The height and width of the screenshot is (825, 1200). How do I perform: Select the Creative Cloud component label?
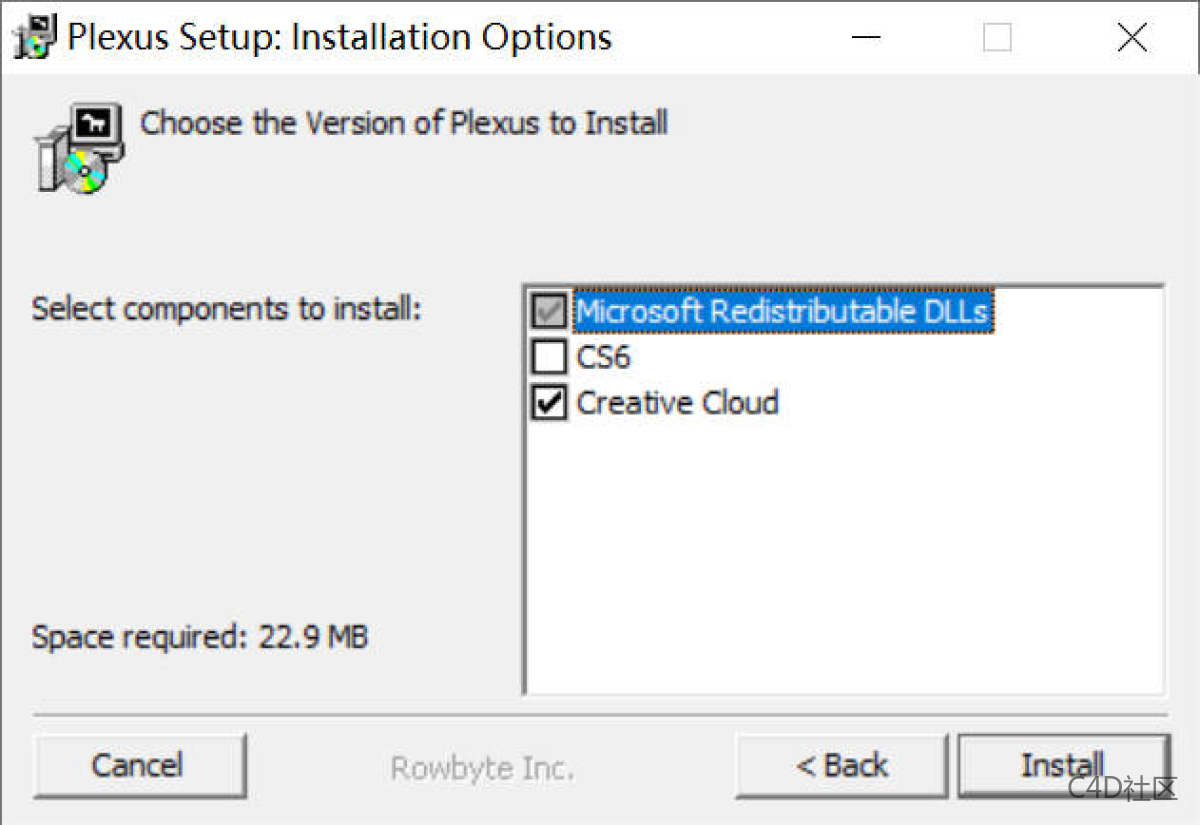coord(677,403)
